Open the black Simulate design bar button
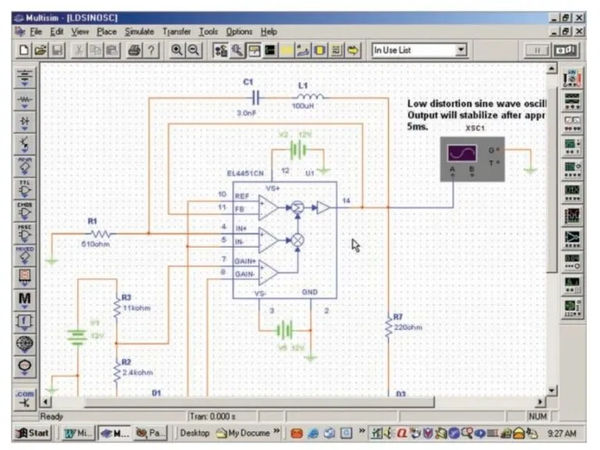 (x=270, y=50)
